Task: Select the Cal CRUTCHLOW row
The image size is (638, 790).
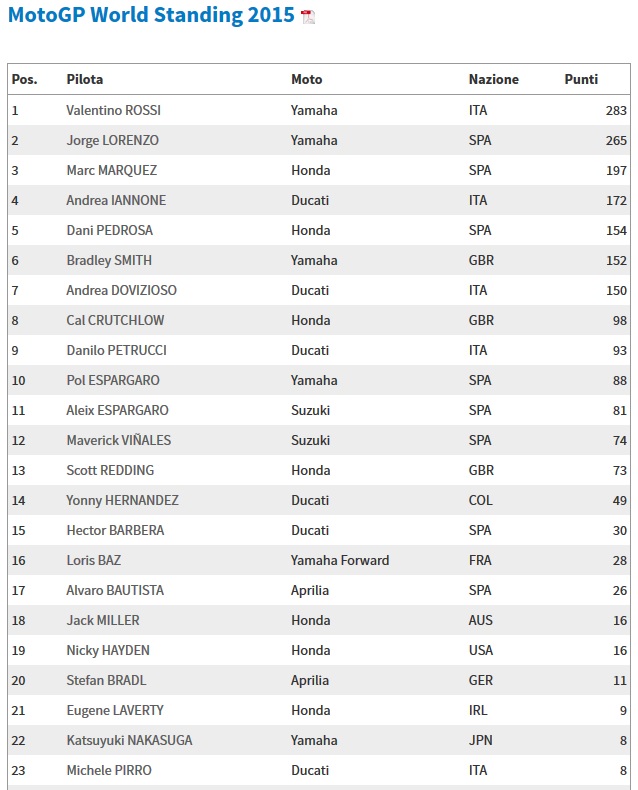Action: 319,320
